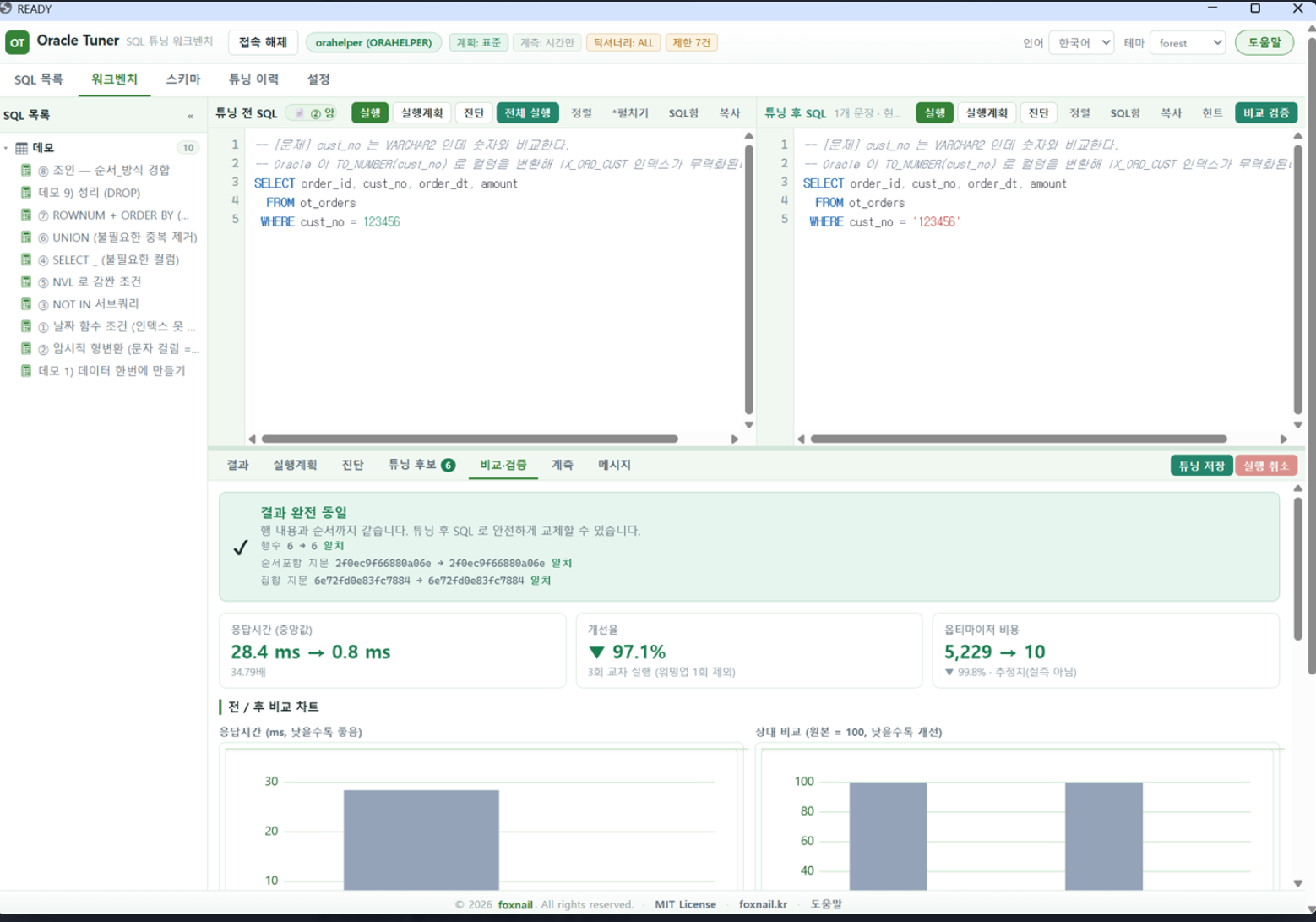Open the foxnail.kr footer link

763,904
